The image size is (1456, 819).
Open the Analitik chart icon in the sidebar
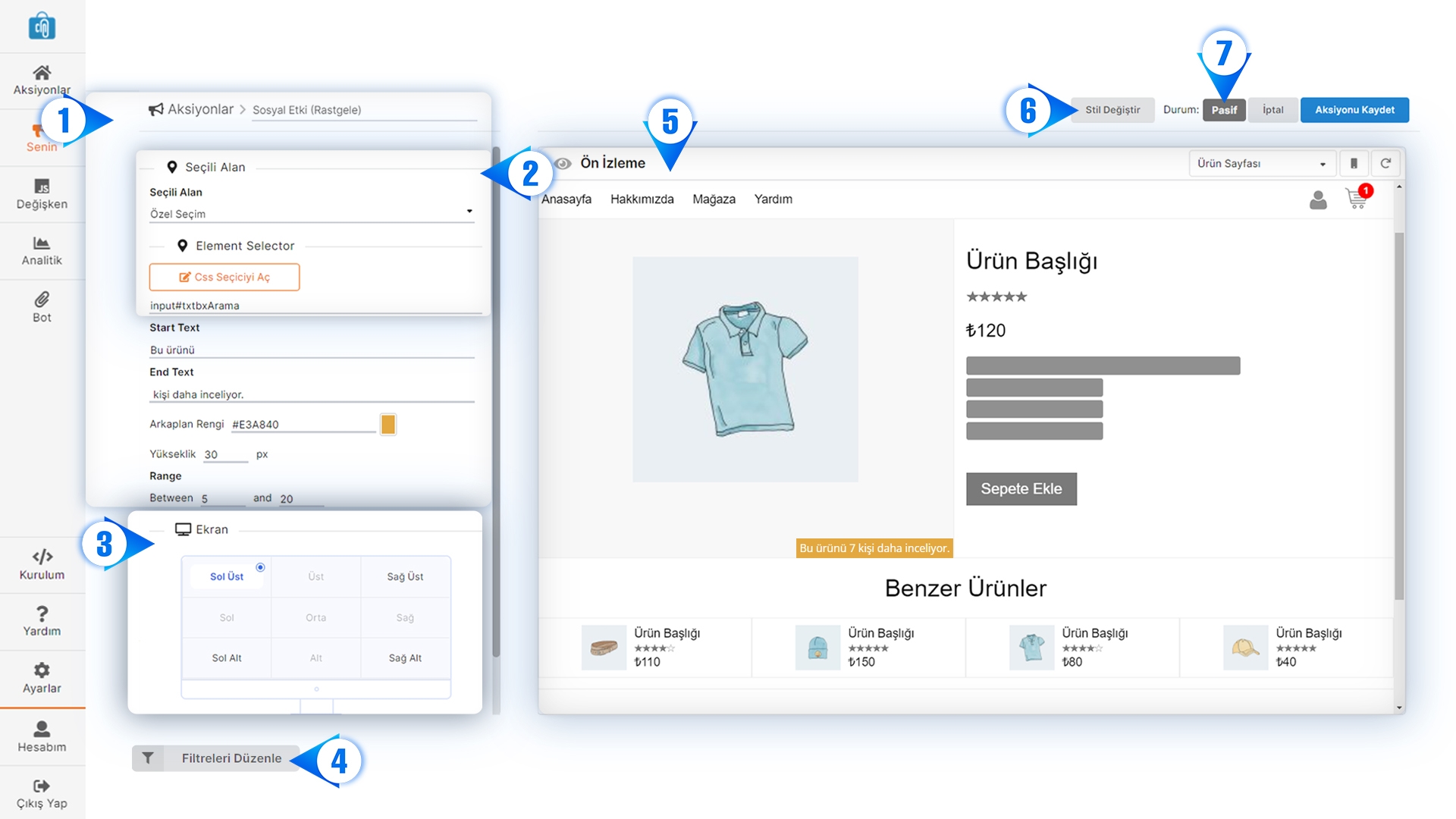click(42, 243)
